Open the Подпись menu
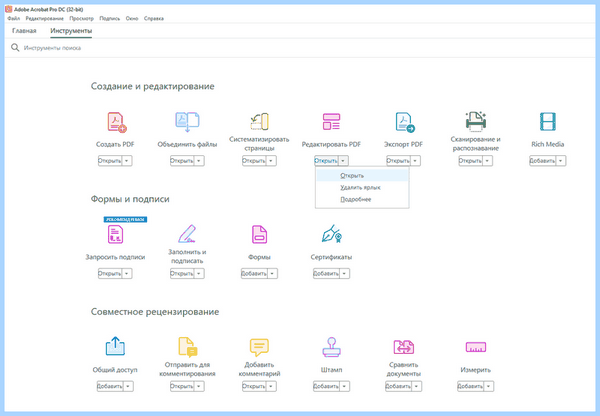Viewport: 600px width, 416px height. pyautogui.click(x=109, y=18)
